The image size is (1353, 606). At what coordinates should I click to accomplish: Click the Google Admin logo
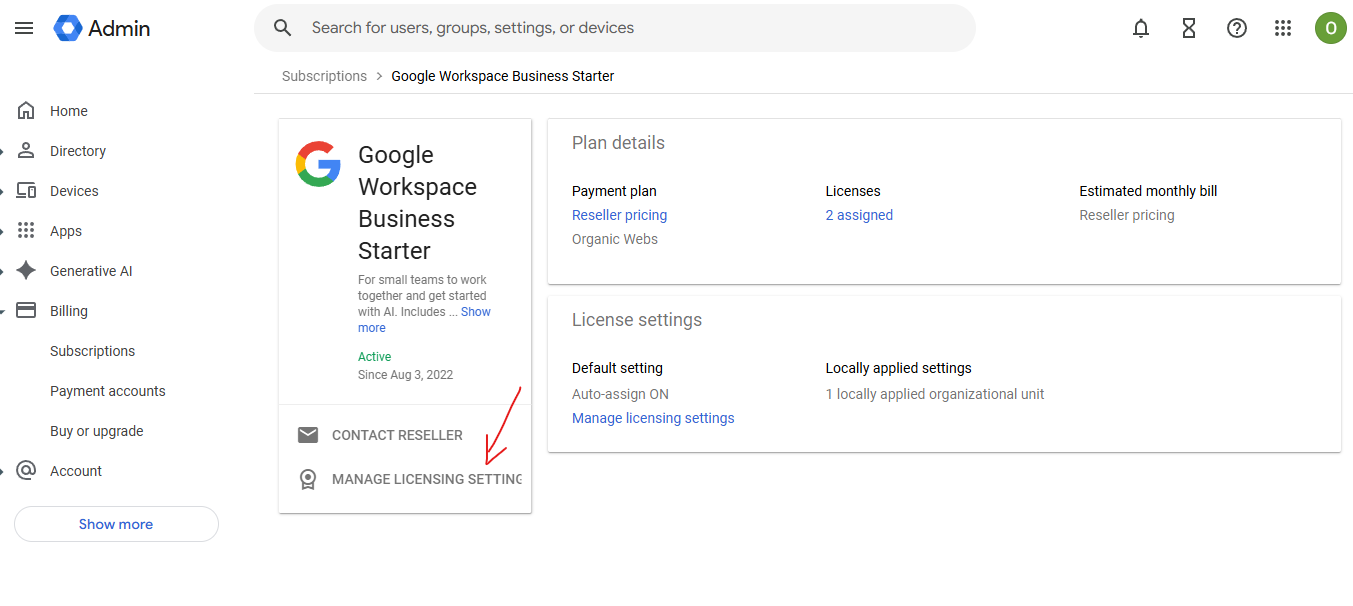pos(102,28)
